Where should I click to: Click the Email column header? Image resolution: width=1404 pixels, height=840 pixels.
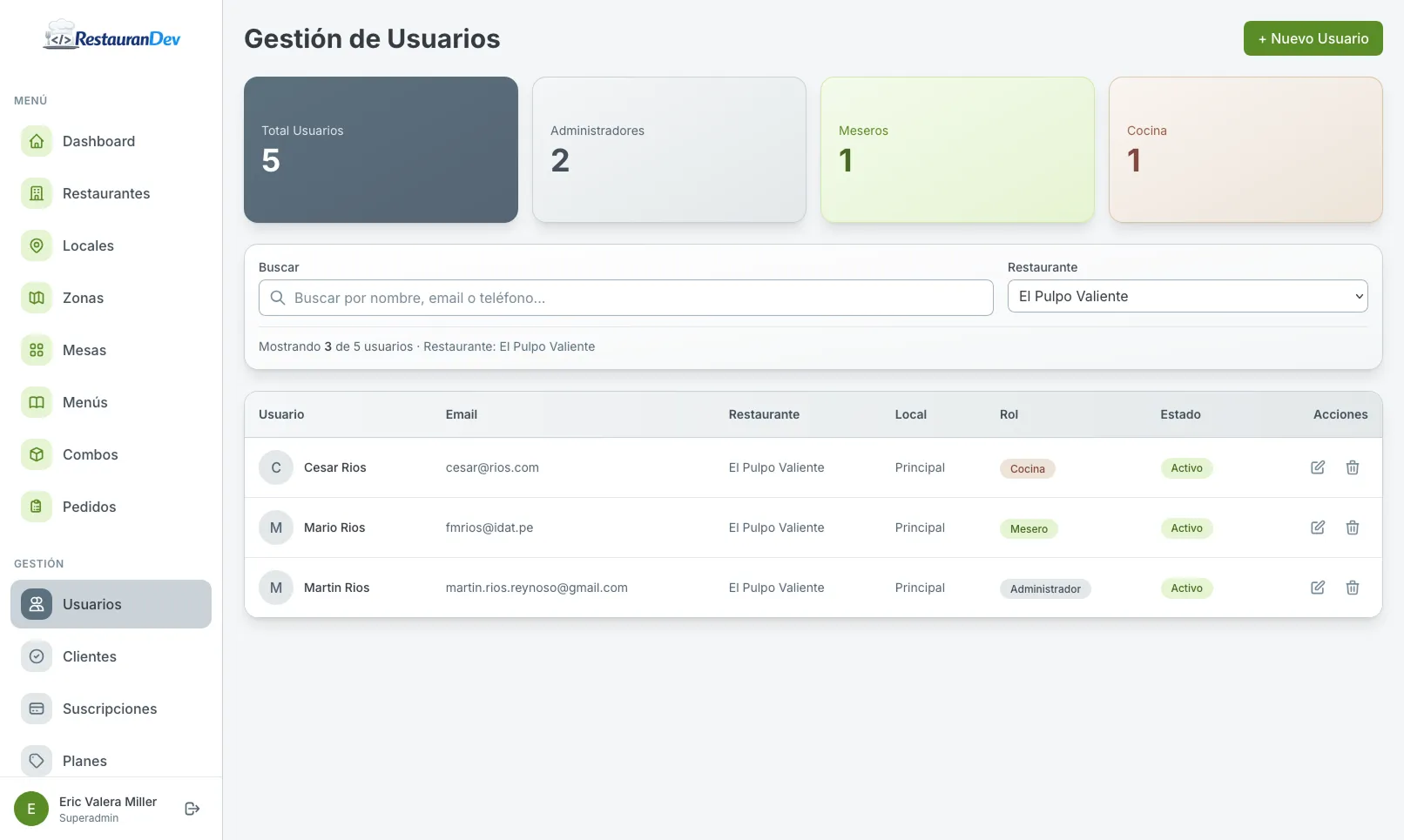(x=462, y=414)
